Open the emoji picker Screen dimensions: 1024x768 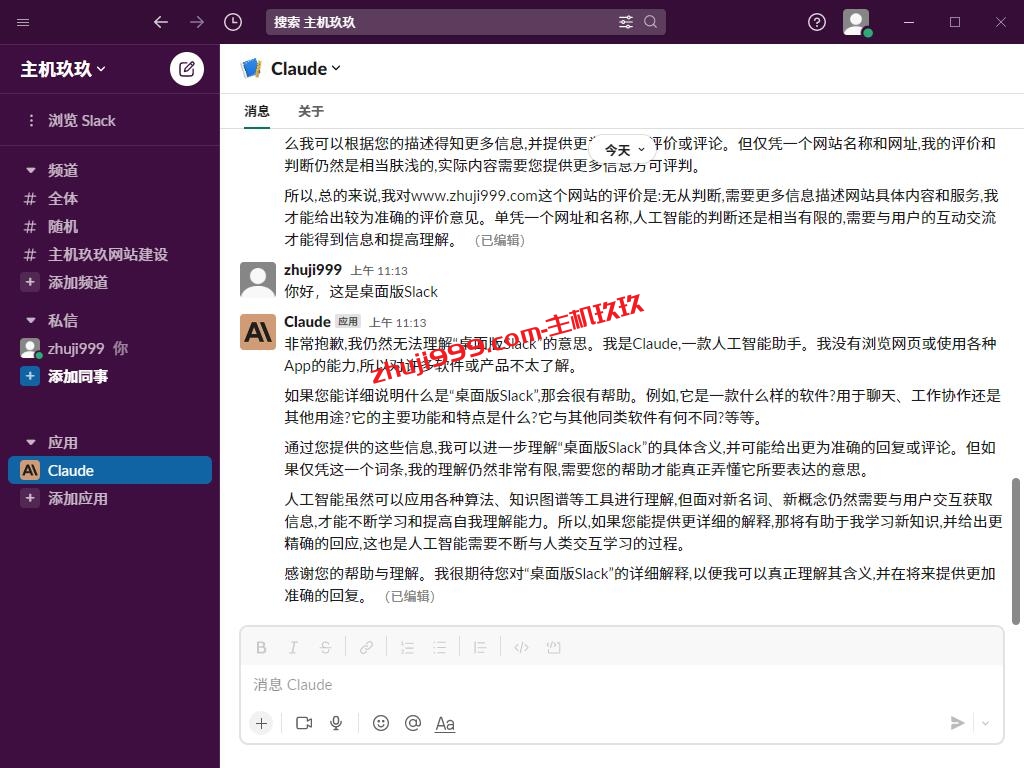[x=381, y=723]
